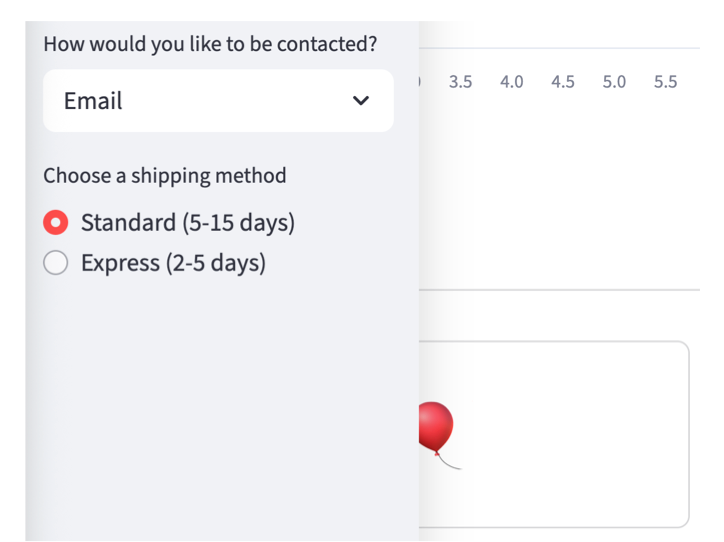Click the 'Express (2-5 days)' label text
Screen dimensions: 724x542
click(173, 263)
